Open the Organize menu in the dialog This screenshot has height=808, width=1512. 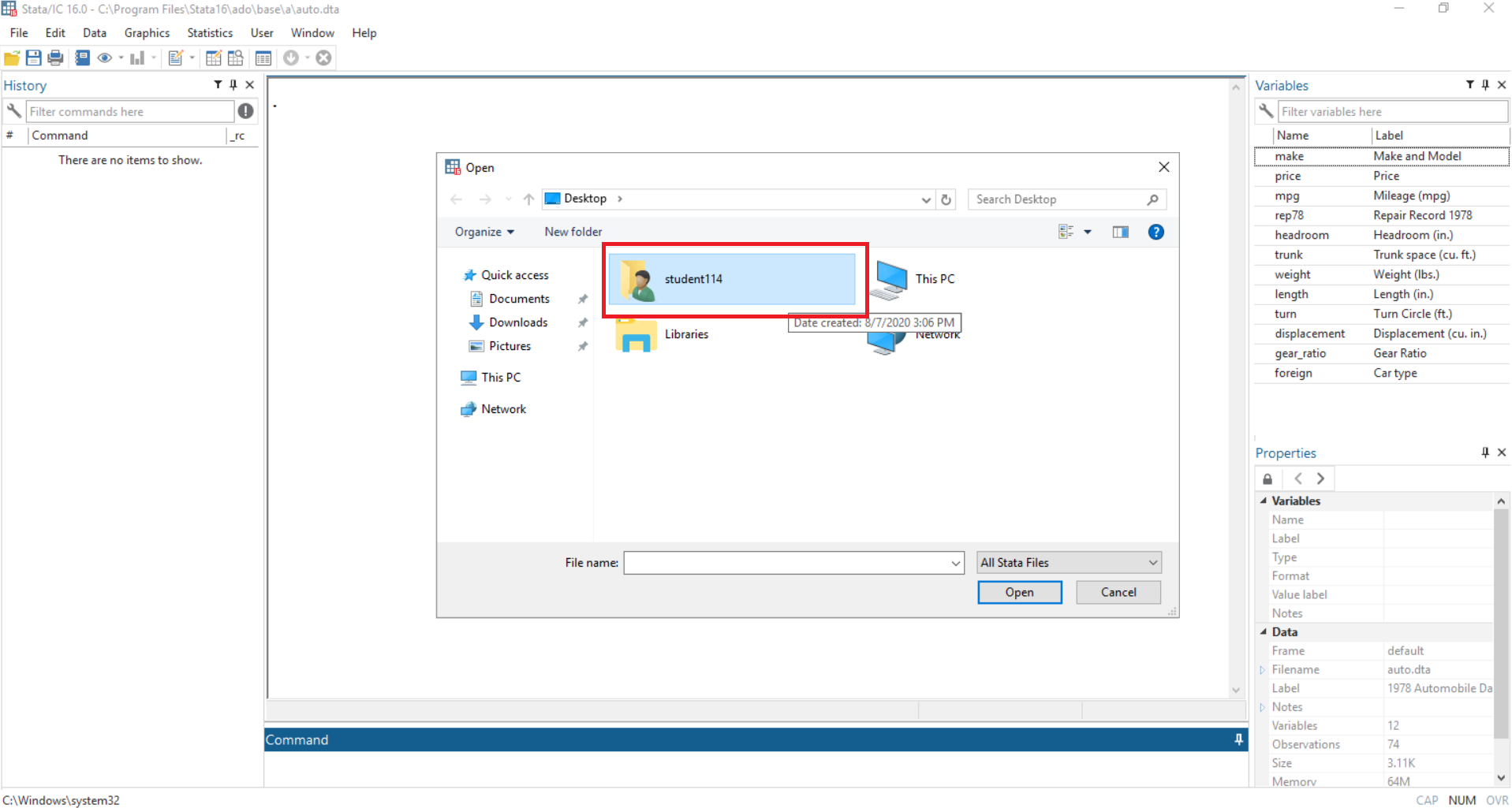[483, 231]
